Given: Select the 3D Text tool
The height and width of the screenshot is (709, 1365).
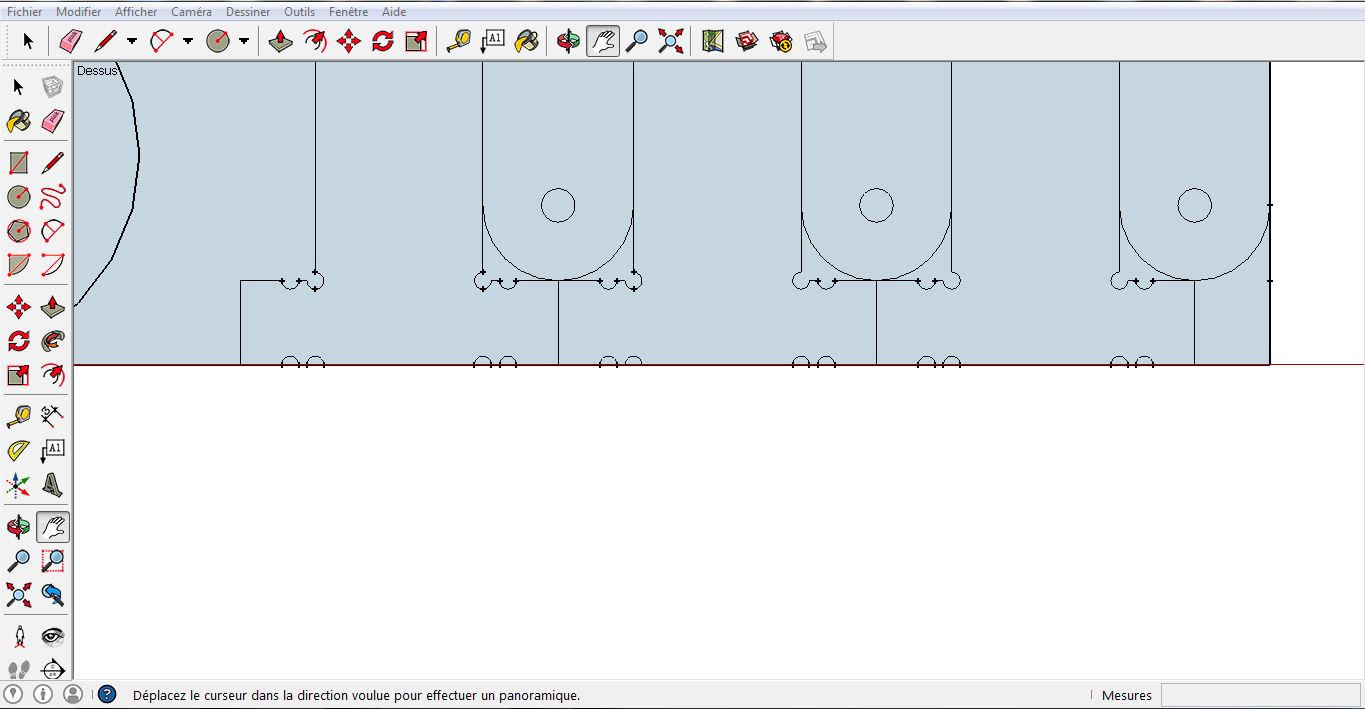Looking at the screenshot, I should pyautogui.click(x=53, y=485).
